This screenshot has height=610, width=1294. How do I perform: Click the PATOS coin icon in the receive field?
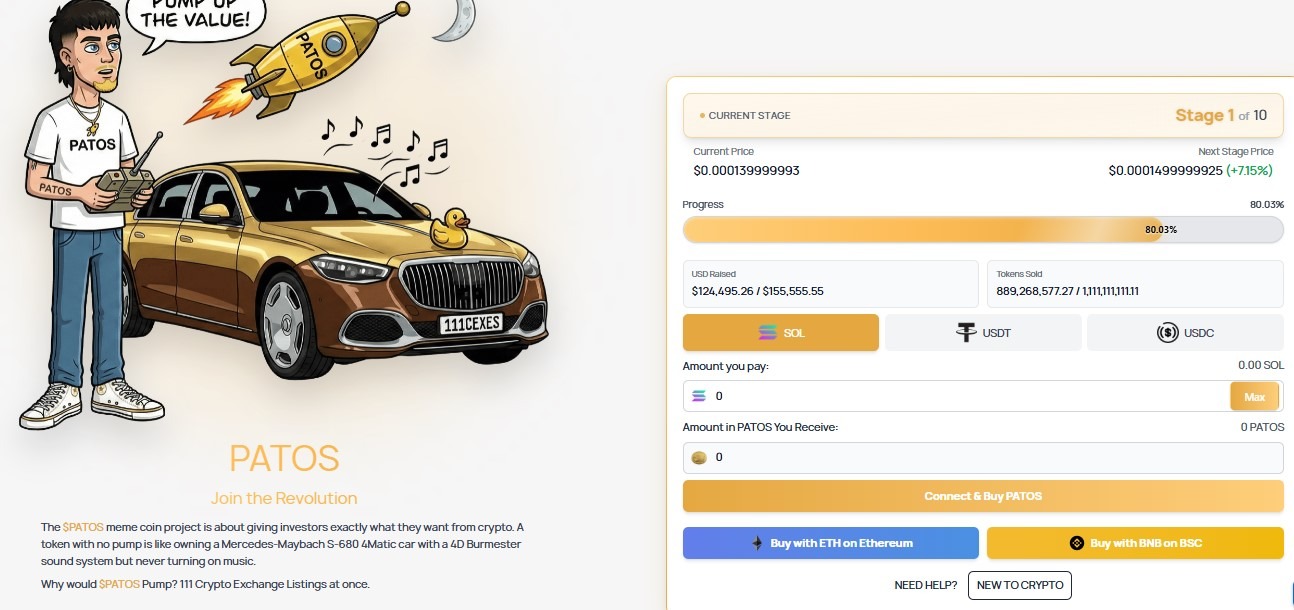click(x=699, y=458)
